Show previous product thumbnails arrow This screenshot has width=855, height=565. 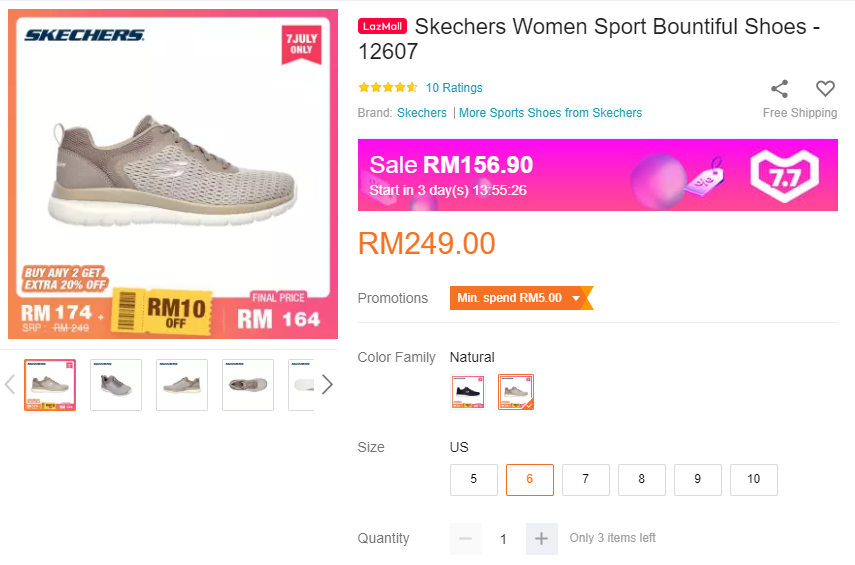[x=10, y=385]
